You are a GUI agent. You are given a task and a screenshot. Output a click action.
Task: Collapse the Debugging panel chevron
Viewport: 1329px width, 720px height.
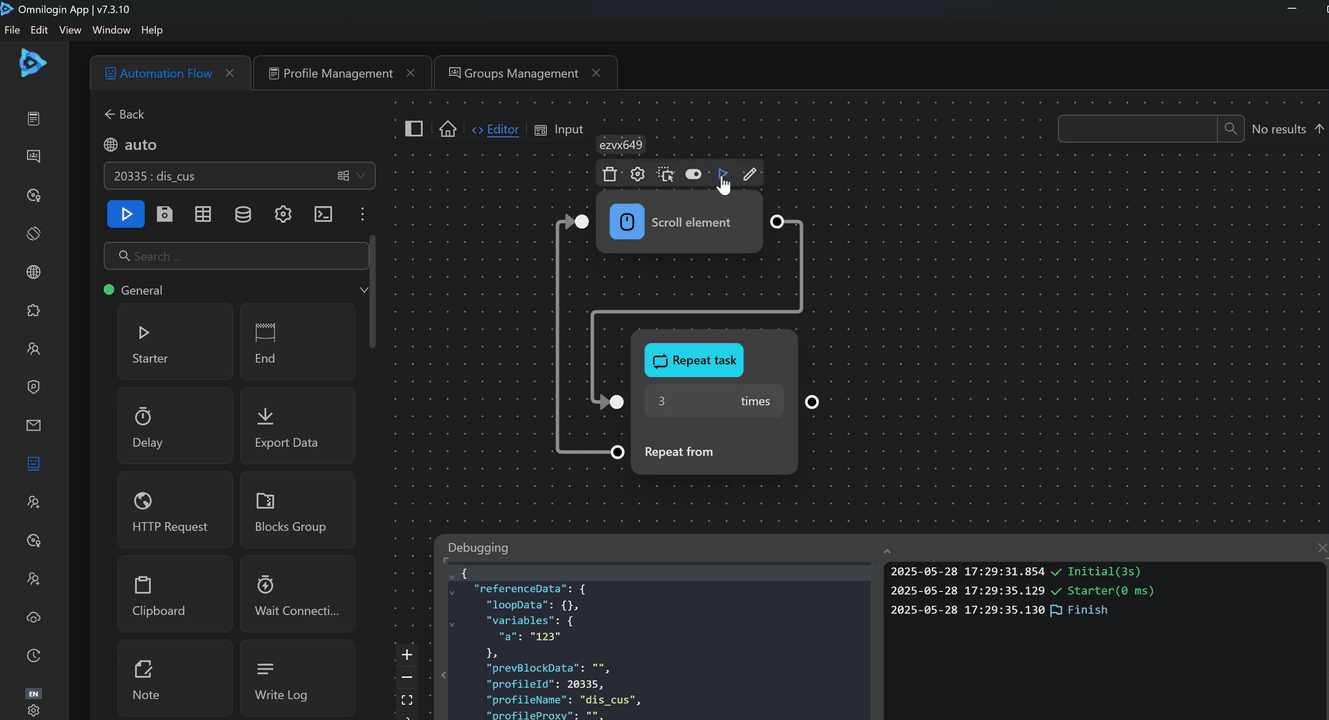[886, 551]
